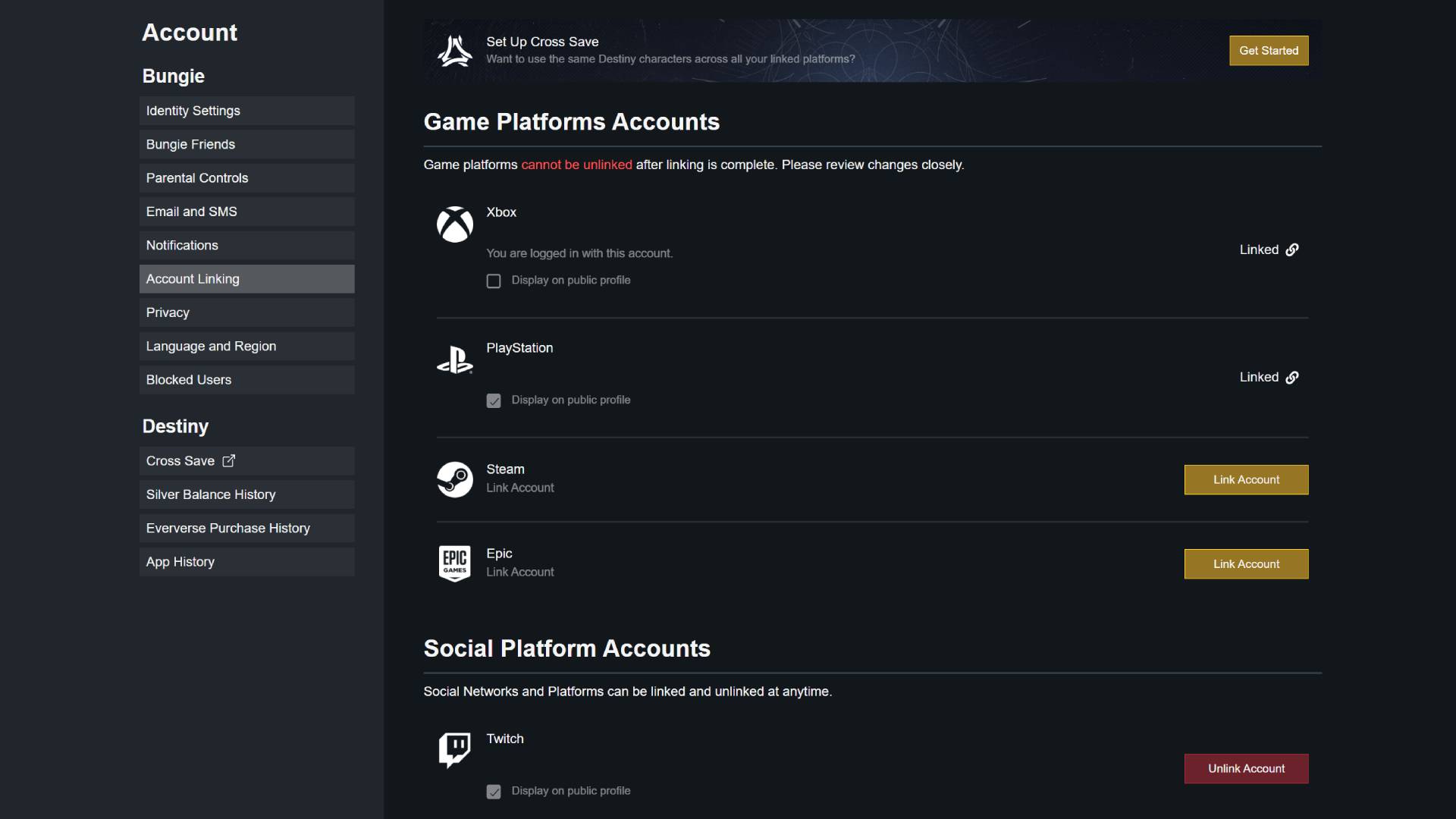The image size is (1456, 819).
Task: Click Link Account for Epic
Action: pyautogui.click(x=1245, y=563)
